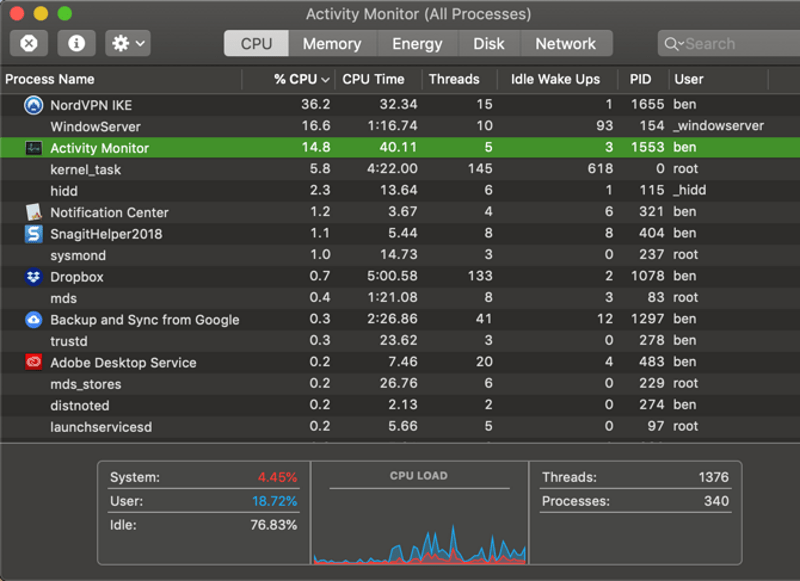The height and width of the screenshot is (581, 800).
Task: Select the sysmond process row
Action: (x=400, y=255)
